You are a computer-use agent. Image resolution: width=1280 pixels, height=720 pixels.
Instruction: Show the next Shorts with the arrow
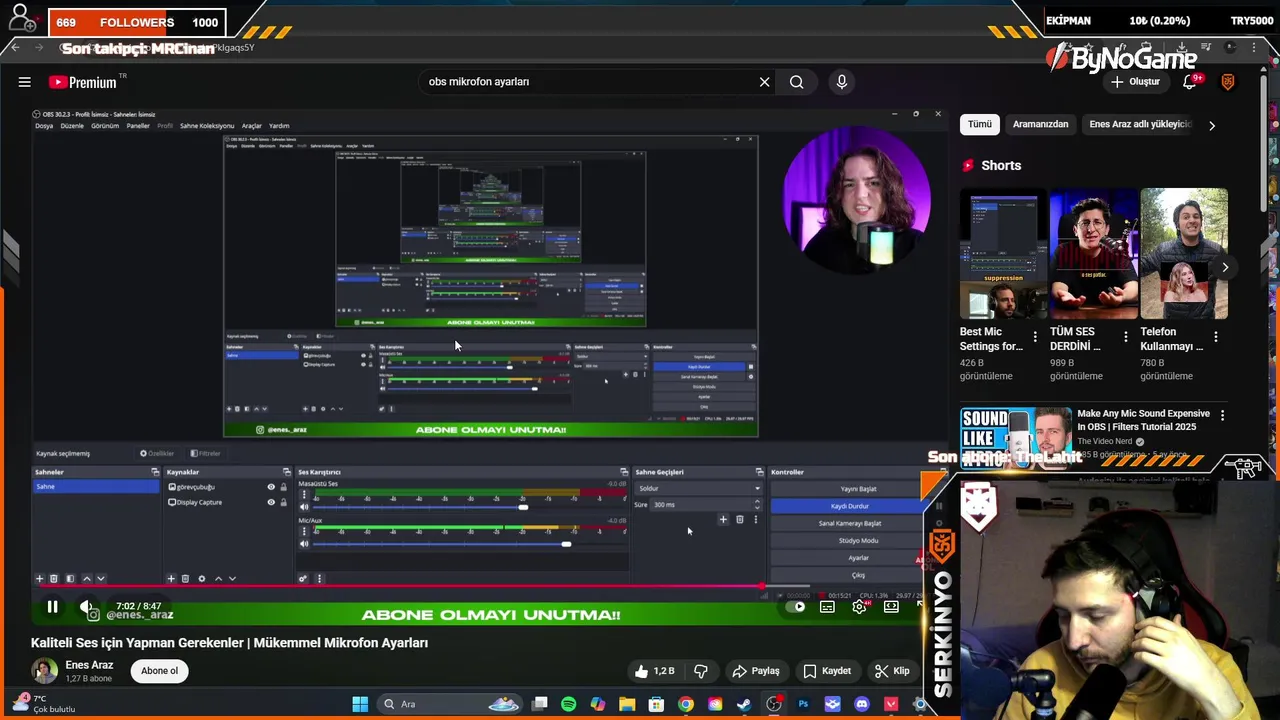click(x=1224, y=267)
